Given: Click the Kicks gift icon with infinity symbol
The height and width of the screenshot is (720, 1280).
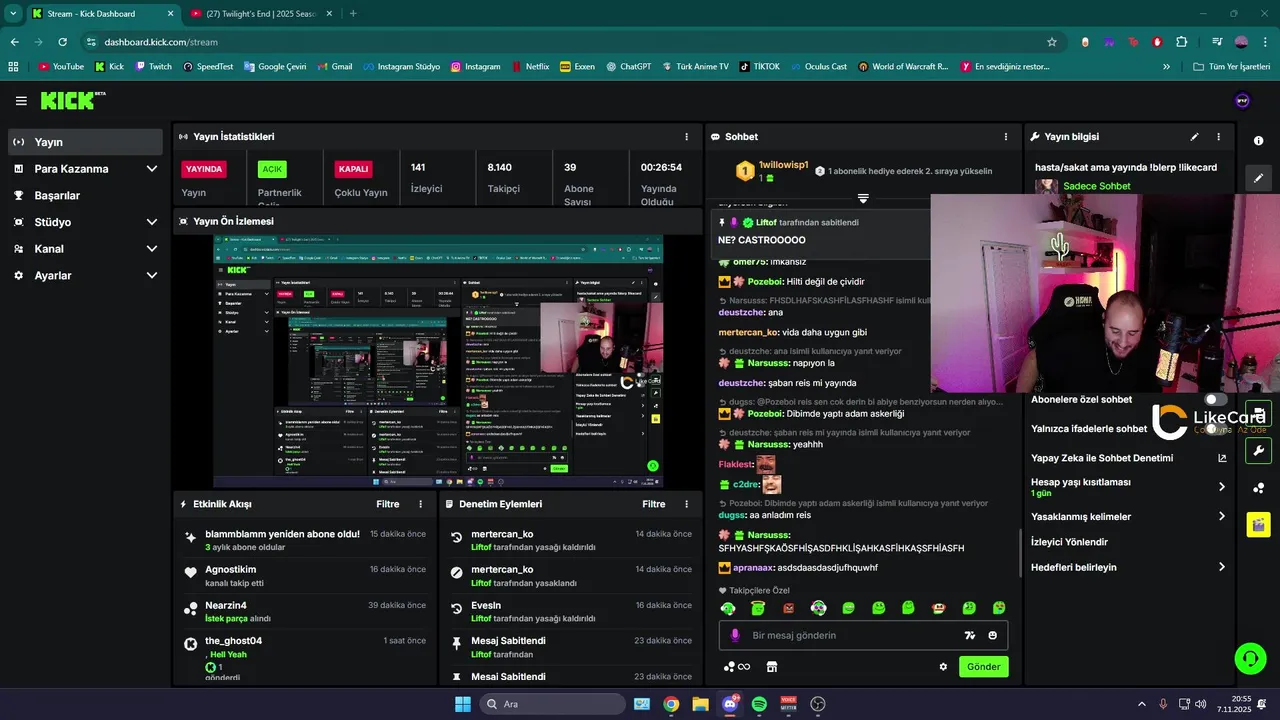Looking at the screenshot, I should coord(737,667).
